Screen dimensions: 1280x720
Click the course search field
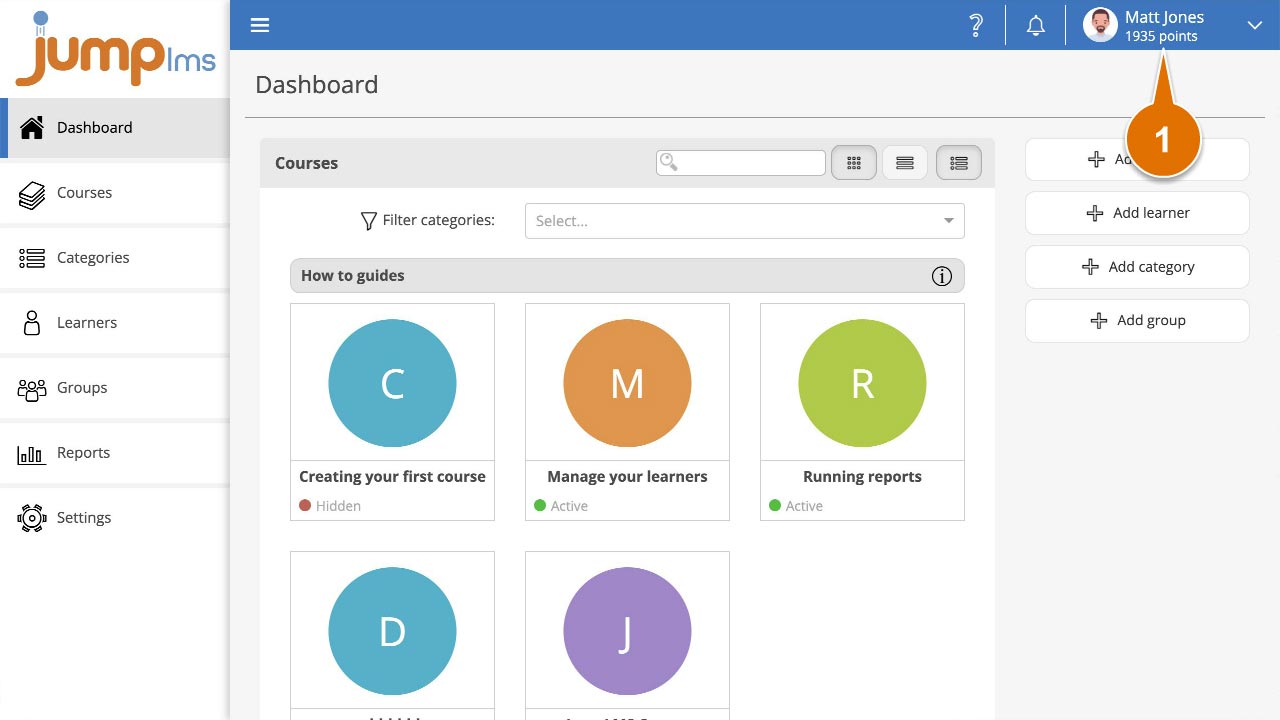coord(741,162)
